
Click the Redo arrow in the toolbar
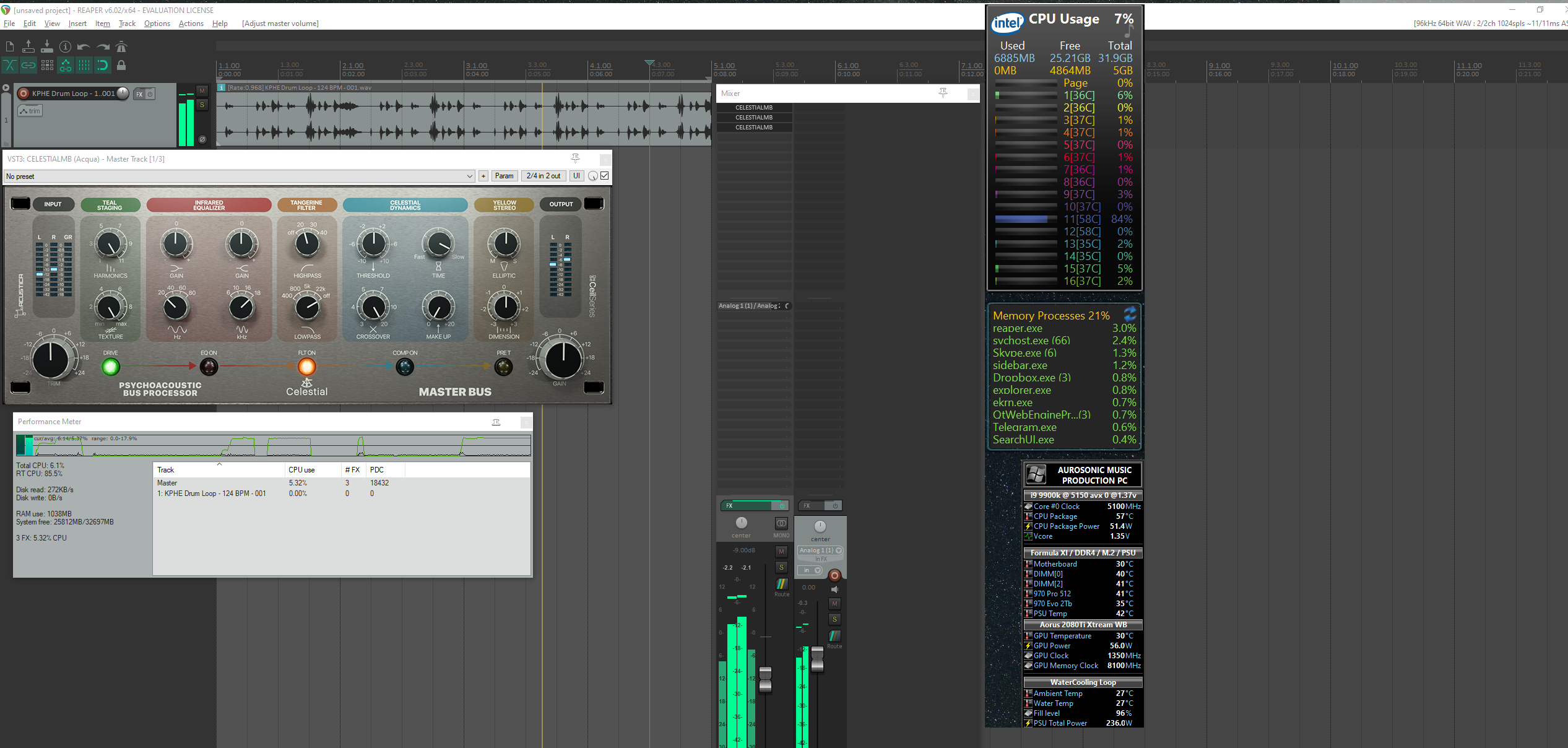point(103,46)
